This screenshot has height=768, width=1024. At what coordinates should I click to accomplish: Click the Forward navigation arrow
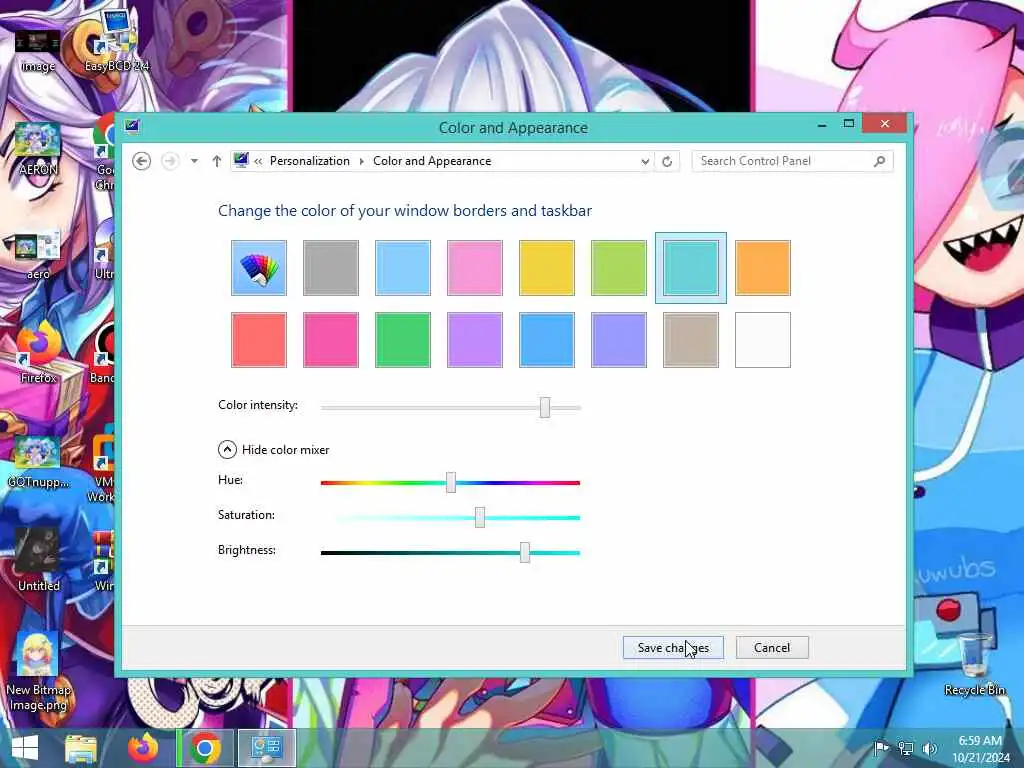pyautogui.click(x=170, y=161)
